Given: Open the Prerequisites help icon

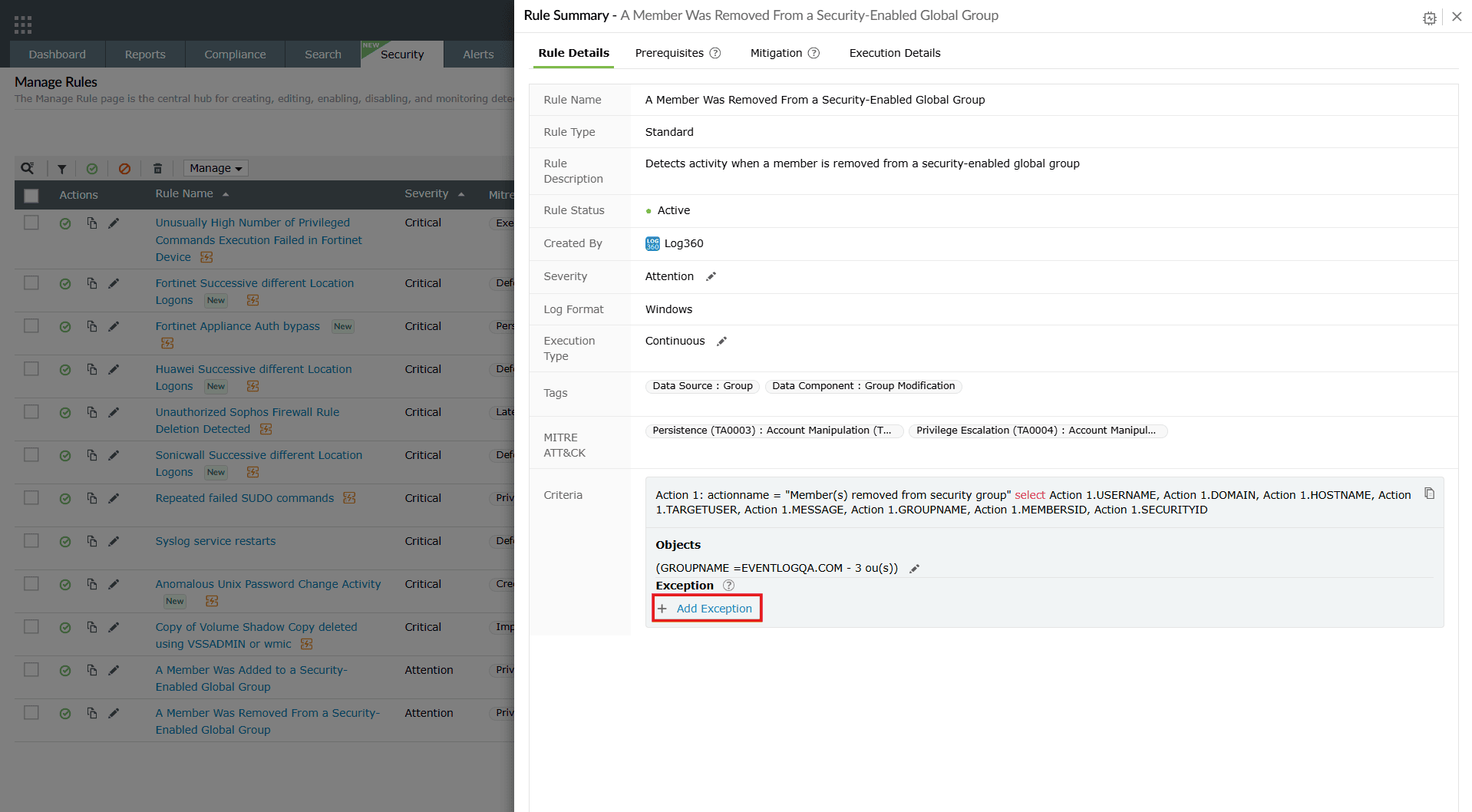Looking at the screenshot, I should point(715,53).
